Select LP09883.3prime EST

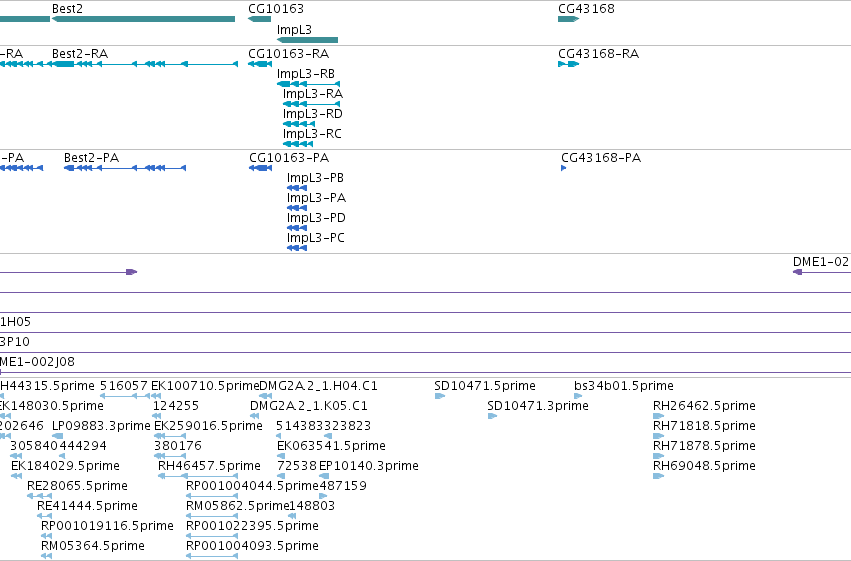[58, 436]
